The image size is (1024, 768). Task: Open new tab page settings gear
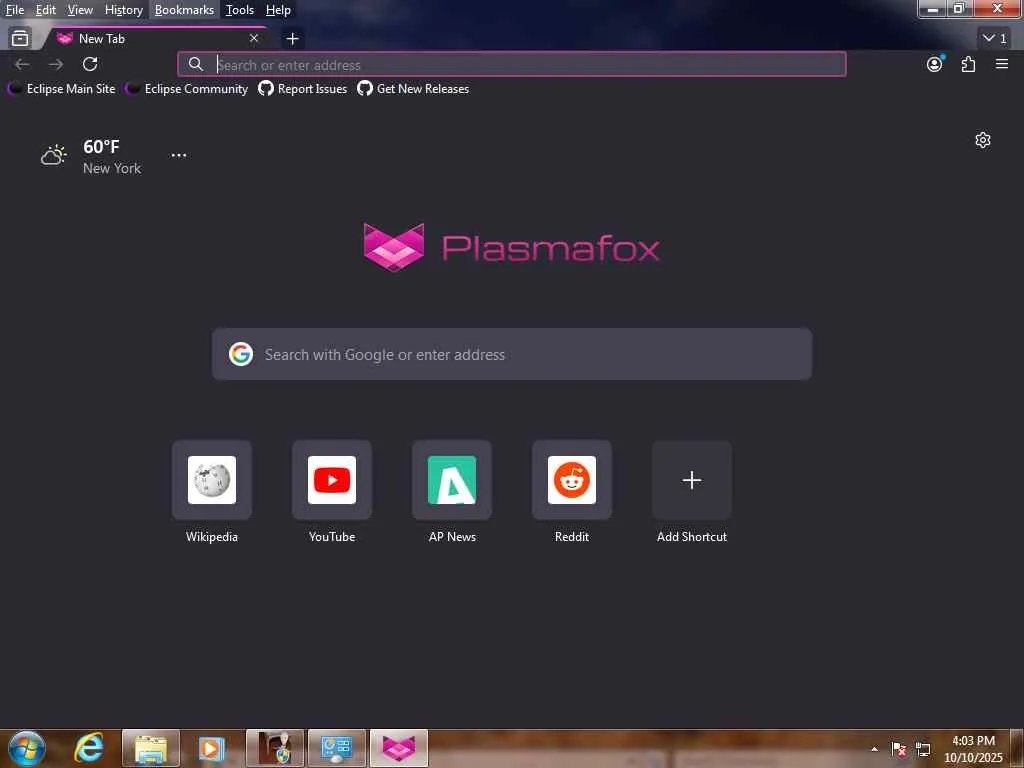tap(983, 140)
